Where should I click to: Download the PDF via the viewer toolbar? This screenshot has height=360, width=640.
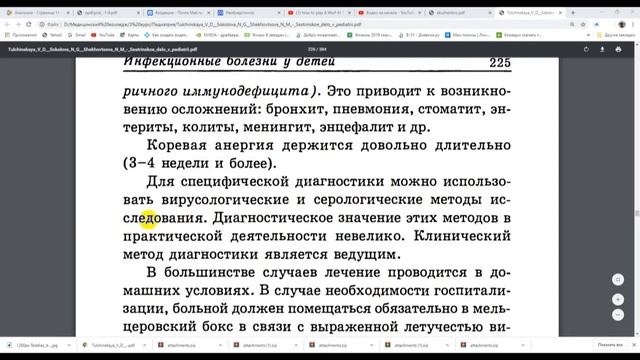pos(602,49)
